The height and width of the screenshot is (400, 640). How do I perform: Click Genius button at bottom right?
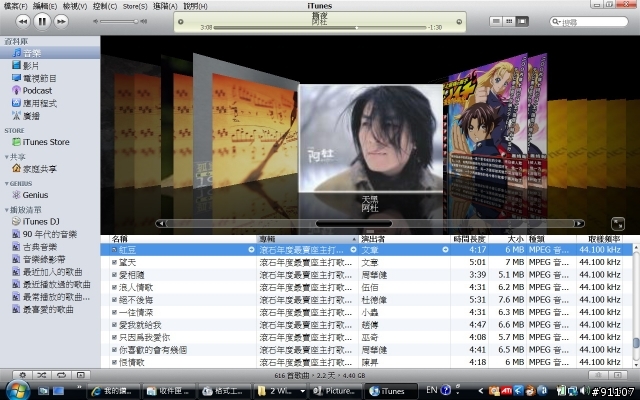(598, 375)
